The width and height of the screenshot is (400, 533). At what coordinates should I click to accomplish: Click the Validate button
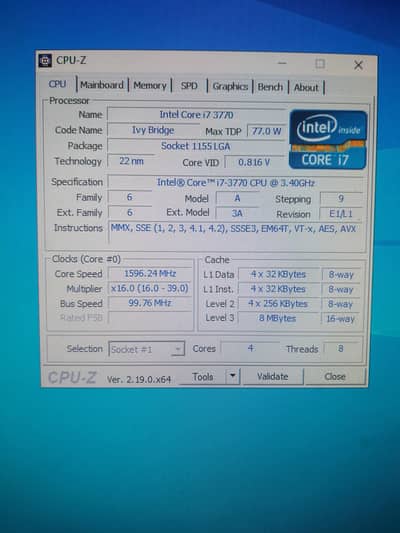pyautogui.click(x=273, y=377)
